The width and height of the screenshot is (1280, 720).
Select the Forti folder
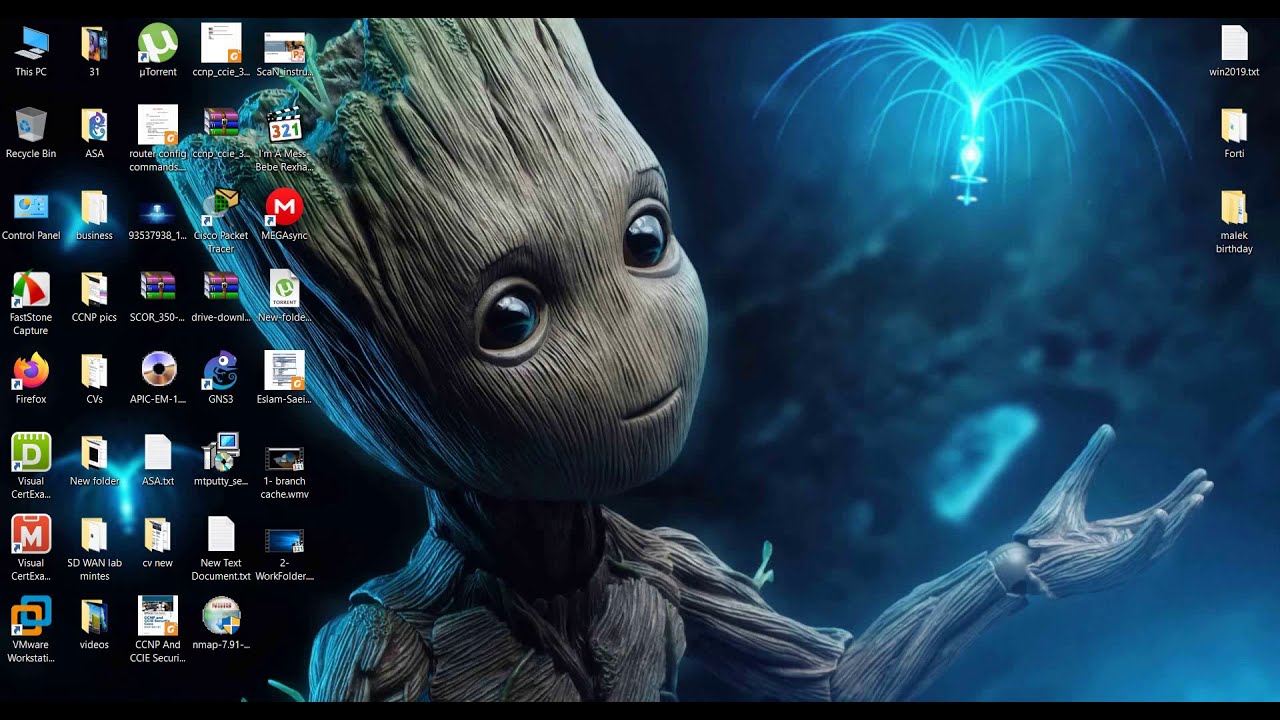1234,126
